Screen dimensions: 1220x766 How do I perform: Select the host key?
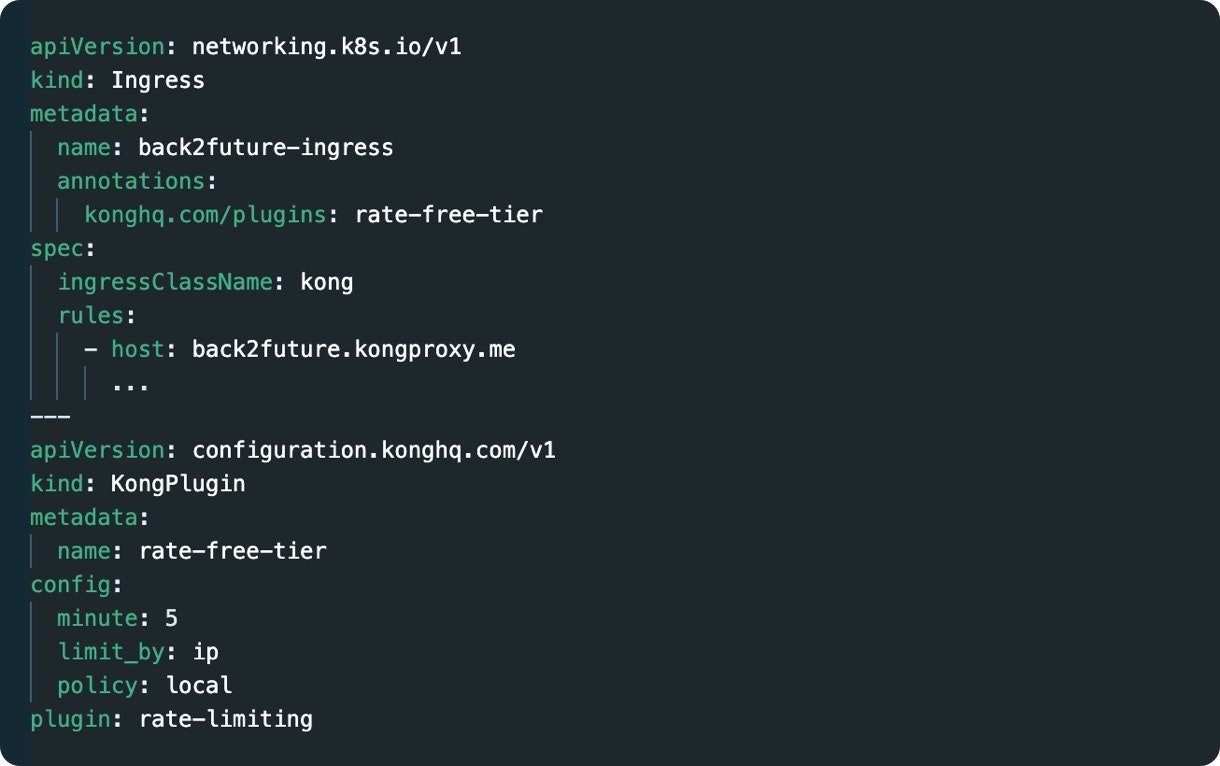138,349
